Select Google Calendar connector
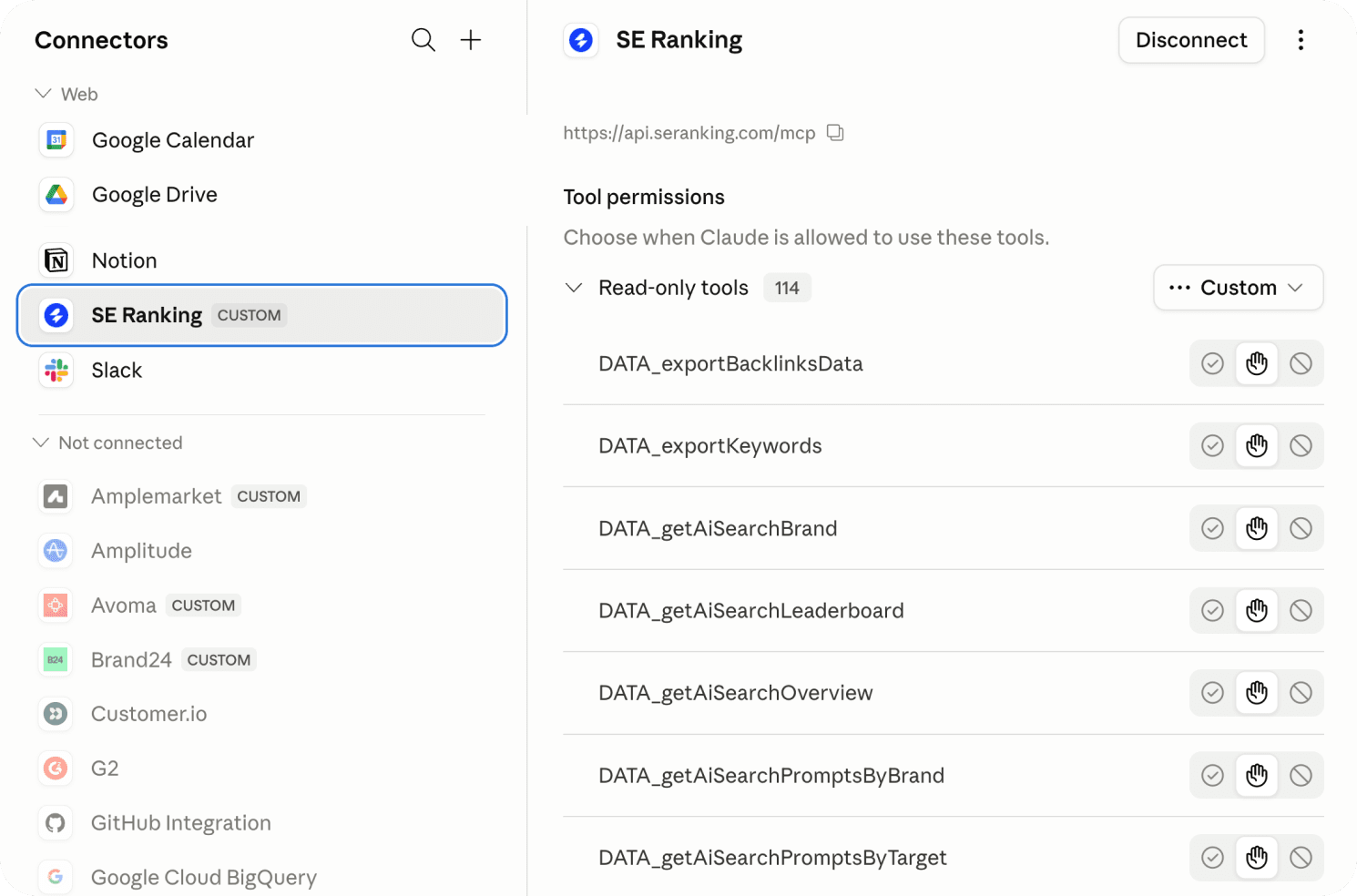This screenshot has width=1357, height=896. click(x=261, y=140)
